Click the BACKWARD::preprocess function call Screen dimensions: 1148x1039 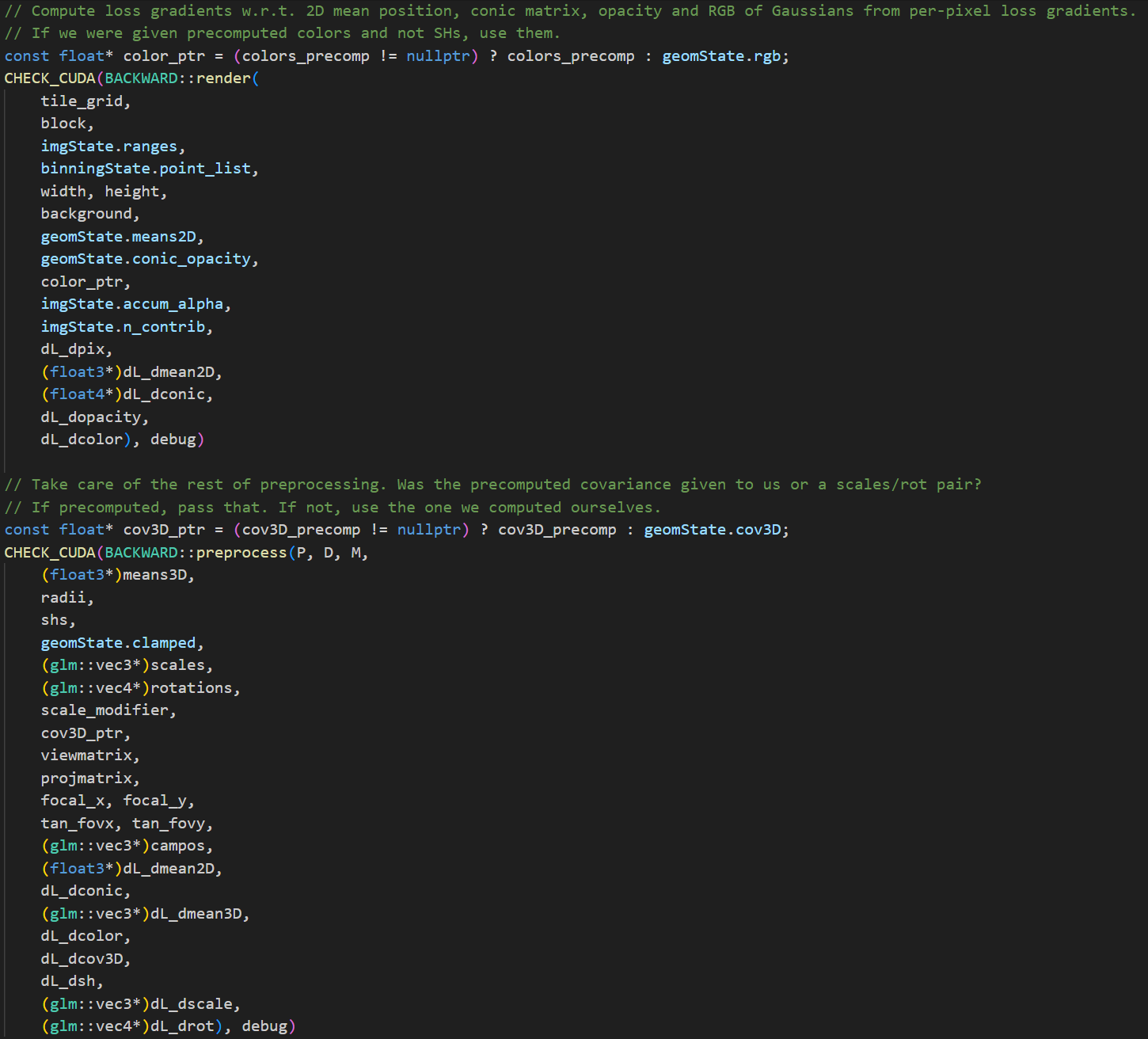tap(196, 552)
